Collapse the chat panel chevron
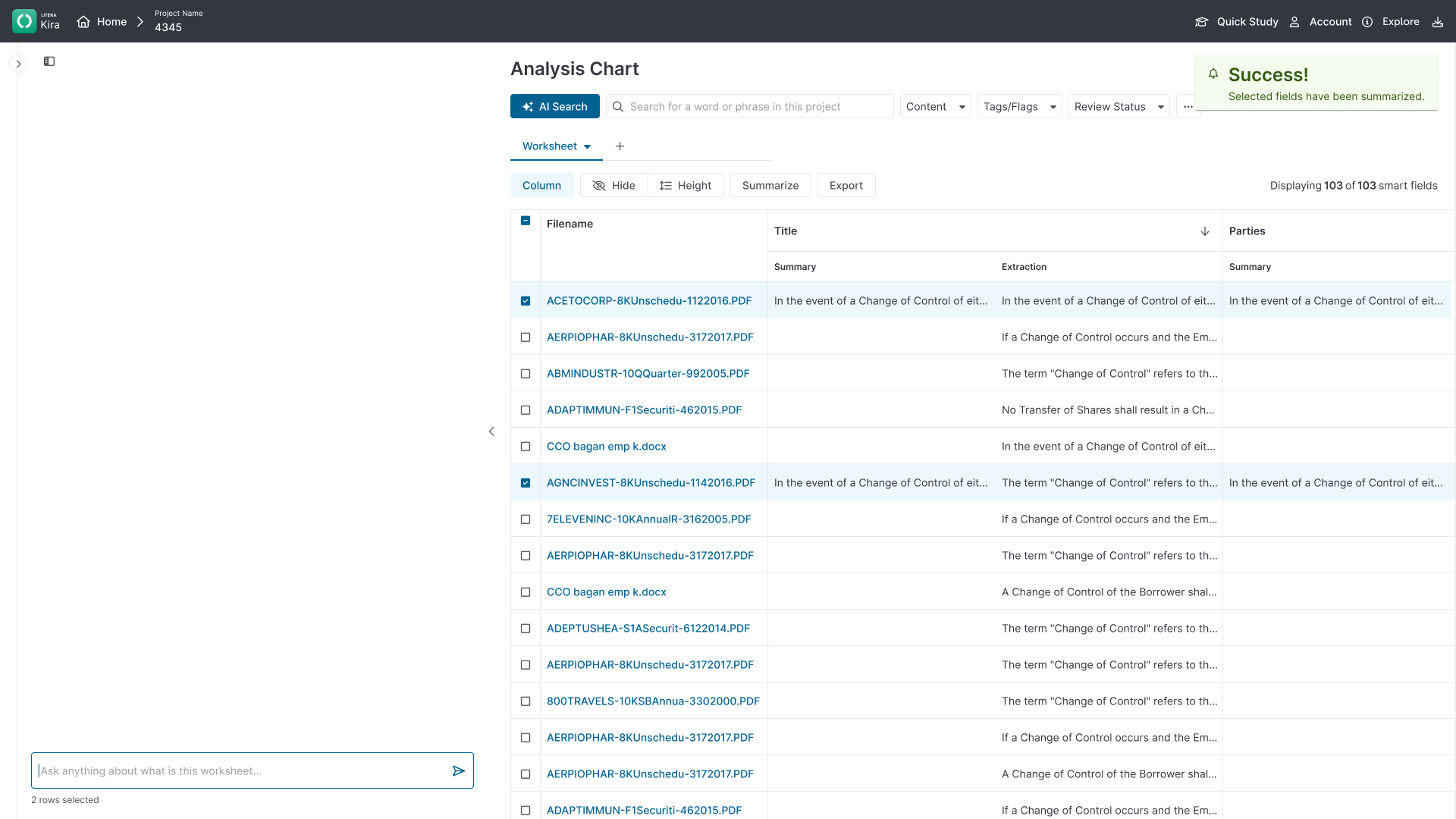Viewport: 1456px width, 819px height. pos(491,431)
